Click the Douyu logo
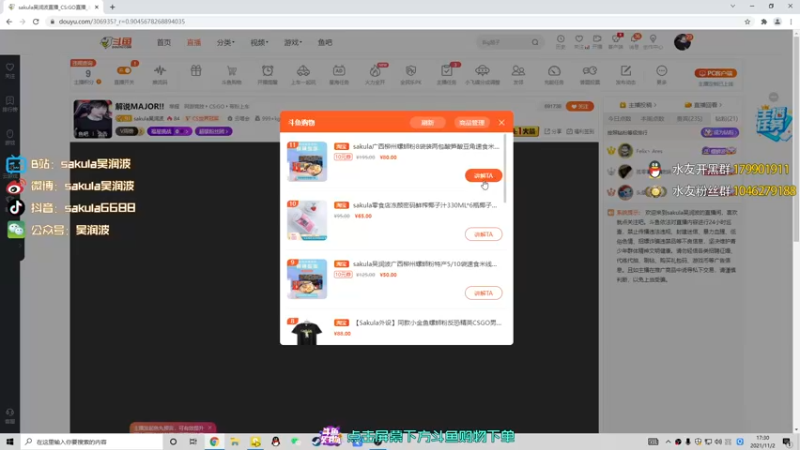 click(116, 42)
